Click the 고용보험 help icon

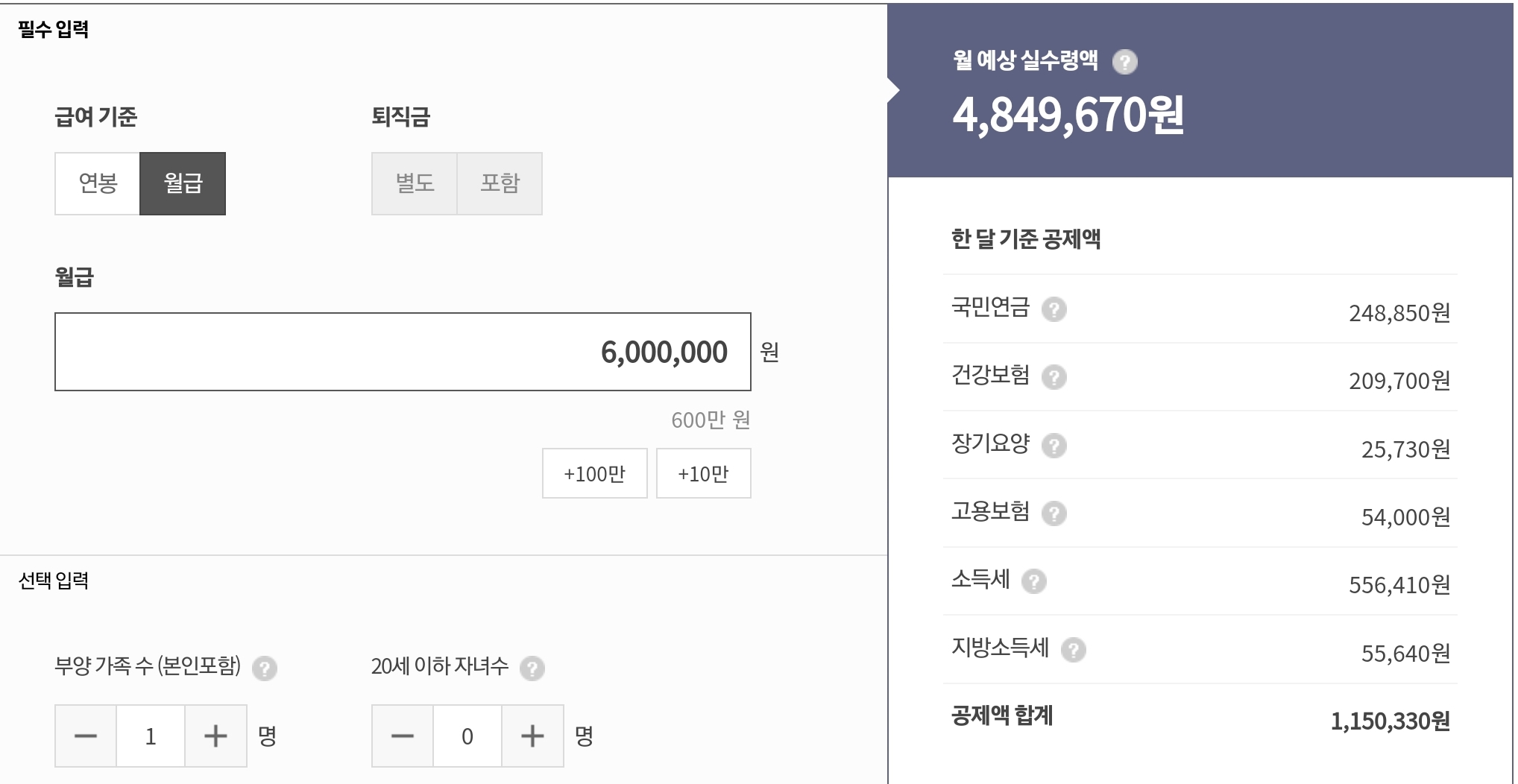(x=1054, y=513)
